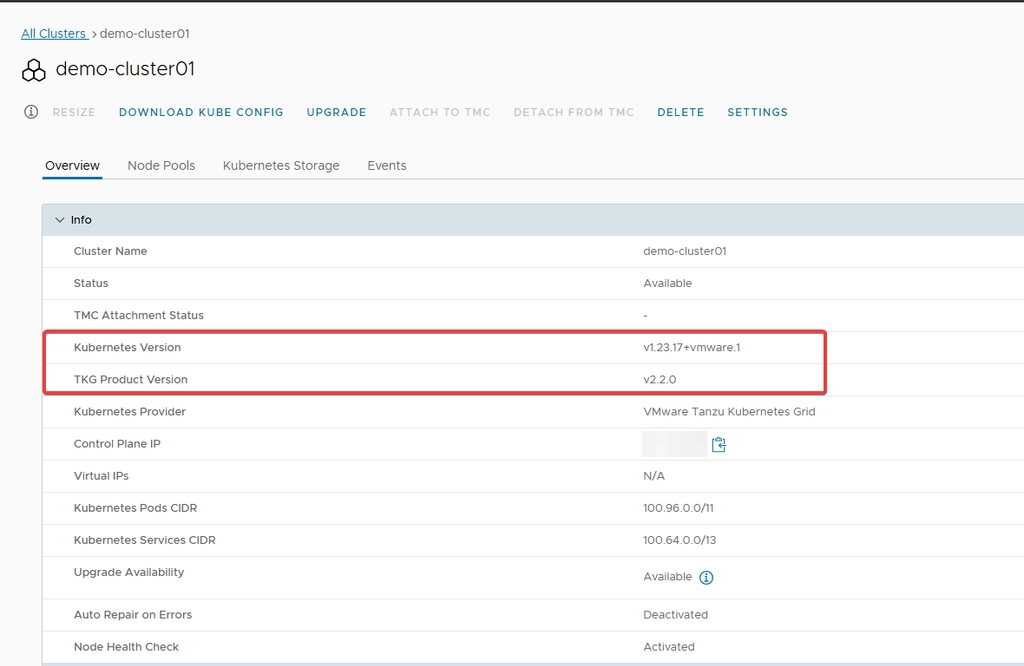Select DETACH FROM TMC
Image resolution: width=1024 pixels, height=666 pixels.
(x=573, y=112)
